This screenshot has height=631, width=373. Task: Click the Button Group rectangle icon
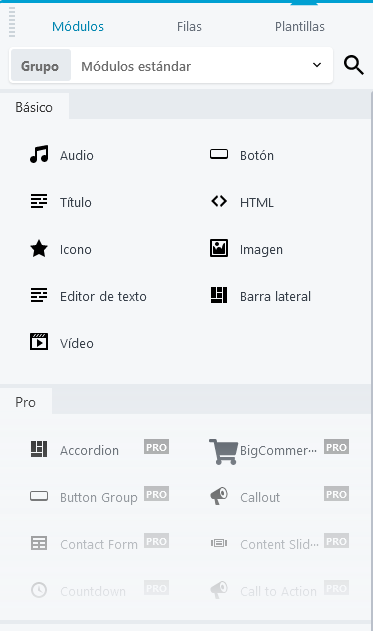point(39,496)
